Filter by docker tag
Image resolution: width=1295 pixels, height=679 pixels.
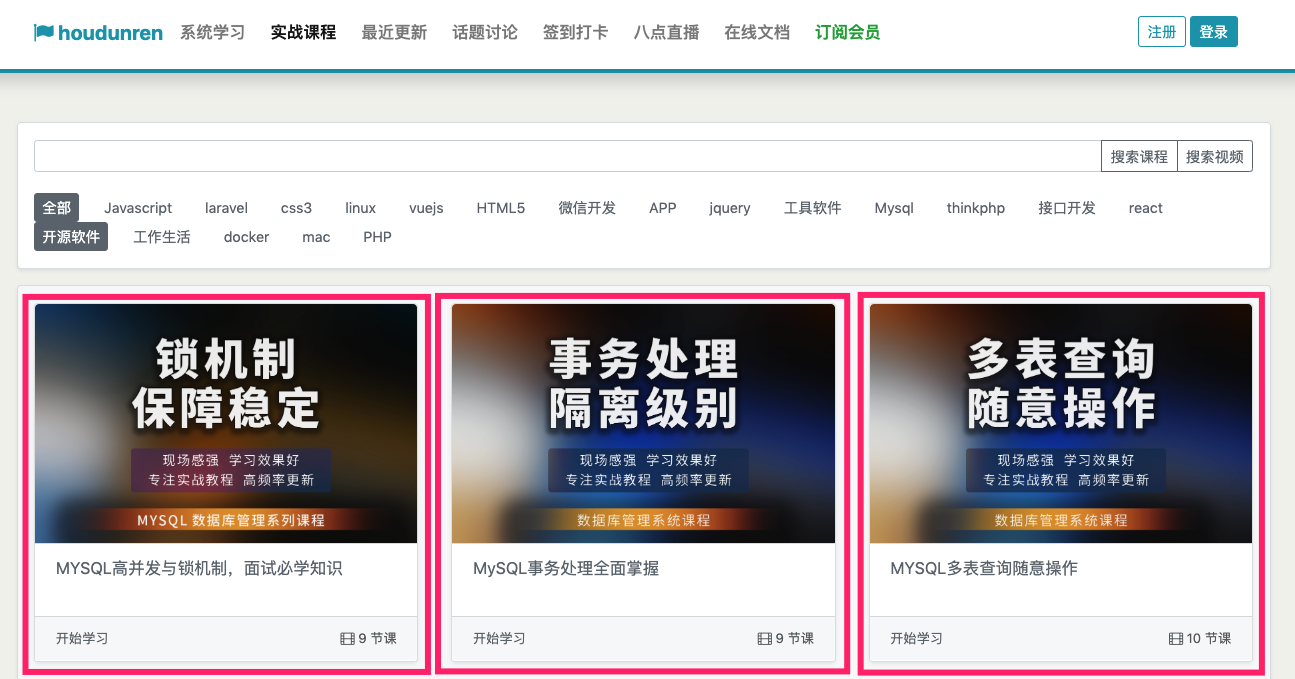[x=246, y=237]
